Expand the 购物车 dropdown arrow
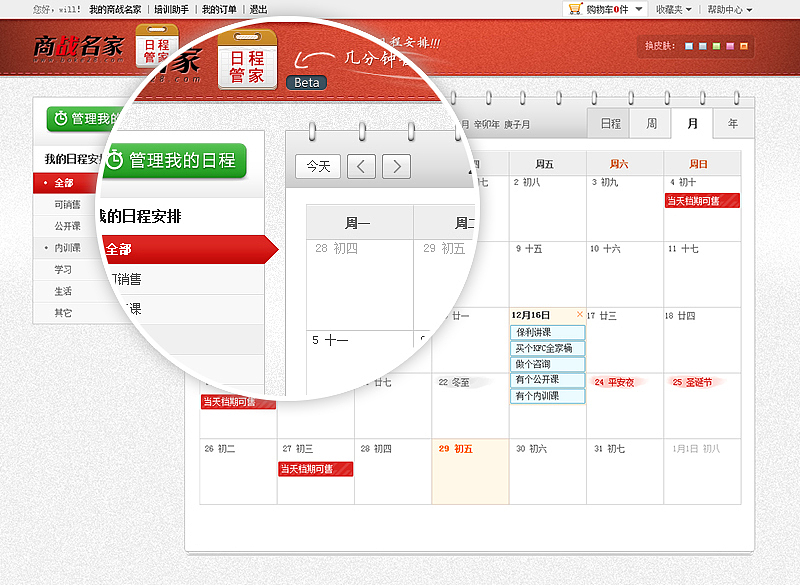The width and height of the screenshot is (800, 585). point(639,9)
